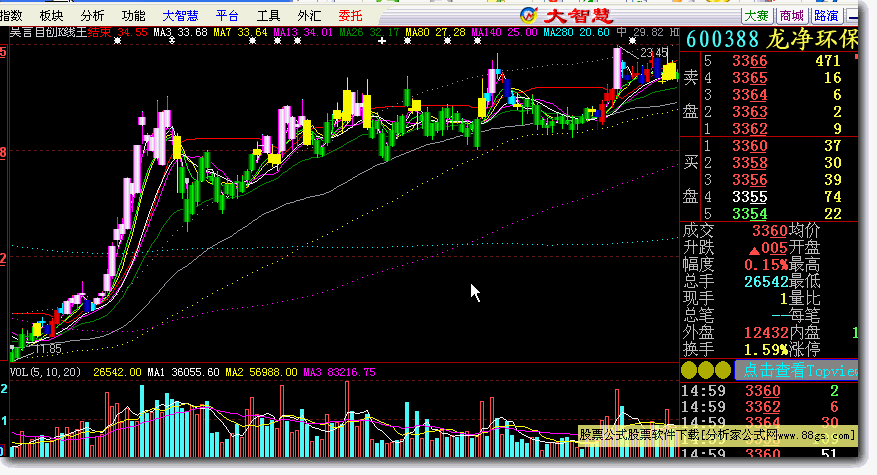Click the 外盘 value 12432

[766, 333]
